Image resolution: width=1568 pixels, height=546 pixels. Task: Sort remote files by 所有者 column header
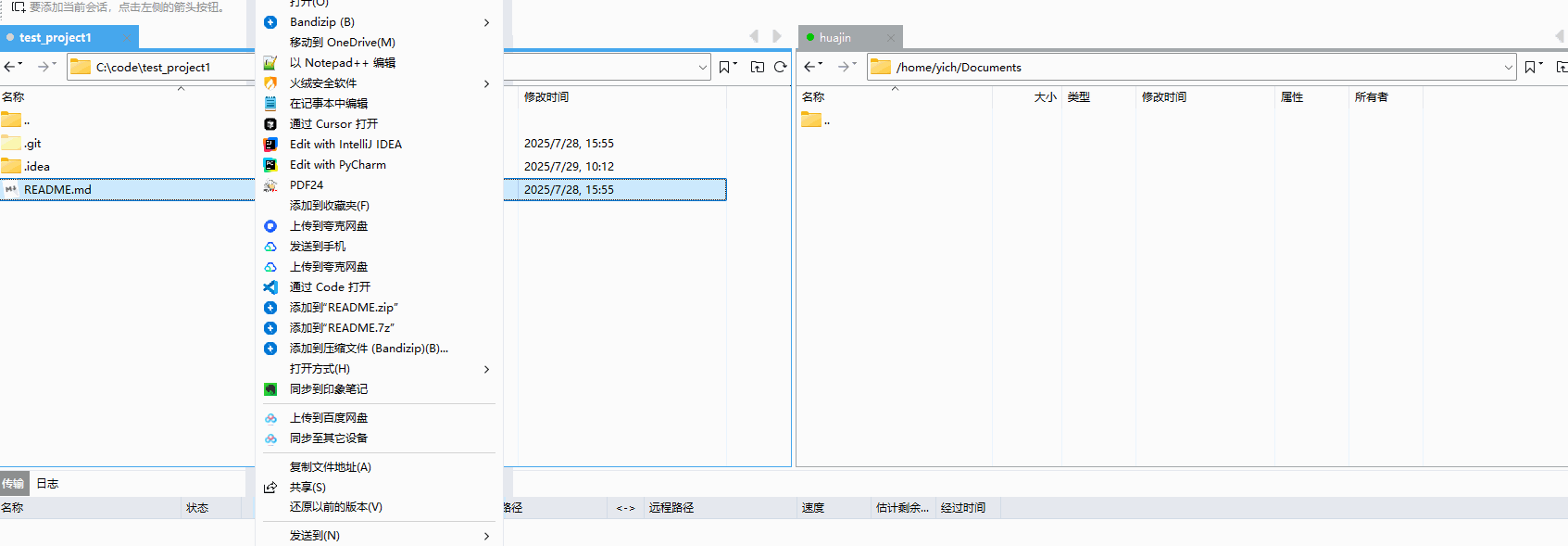point(1372,97)
